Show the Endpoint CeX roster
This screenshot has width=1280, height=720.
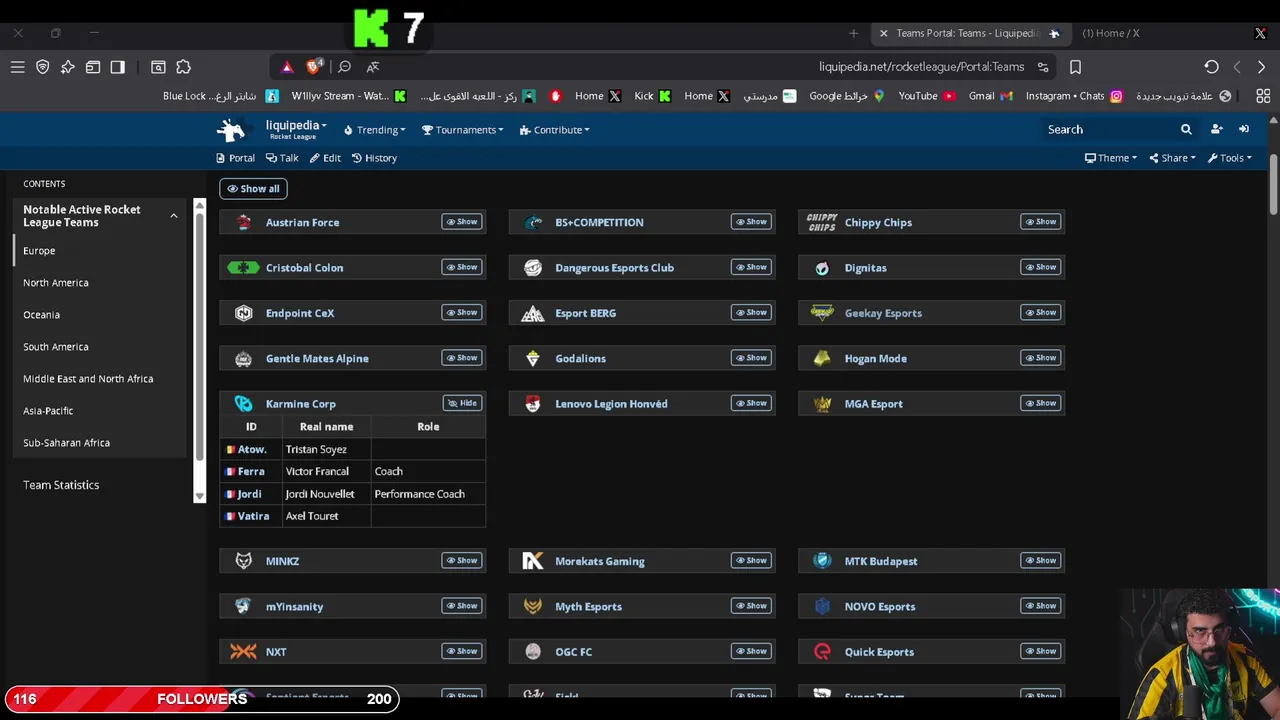(x=462, y=312)
